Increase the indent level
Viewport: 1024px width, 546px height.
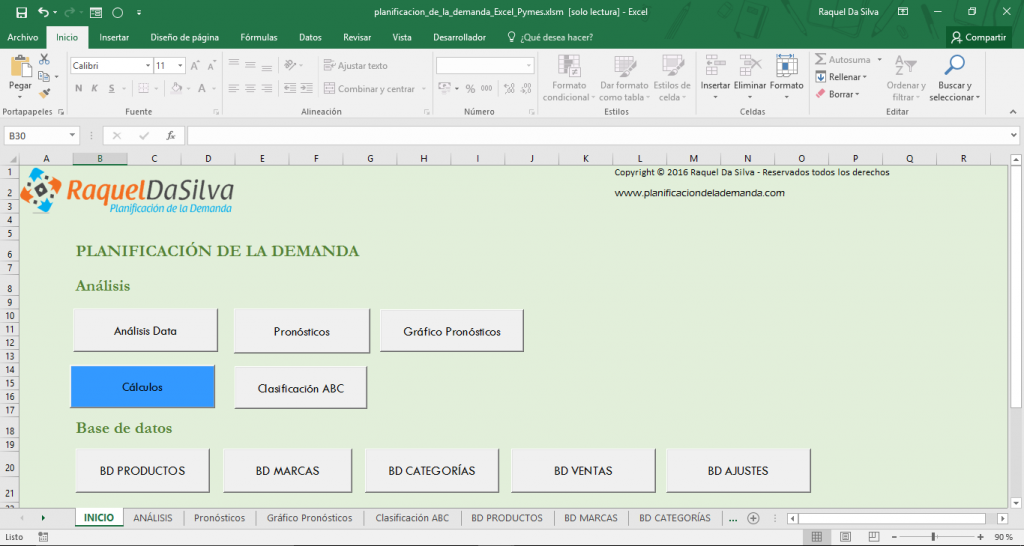tap(306, 88)
